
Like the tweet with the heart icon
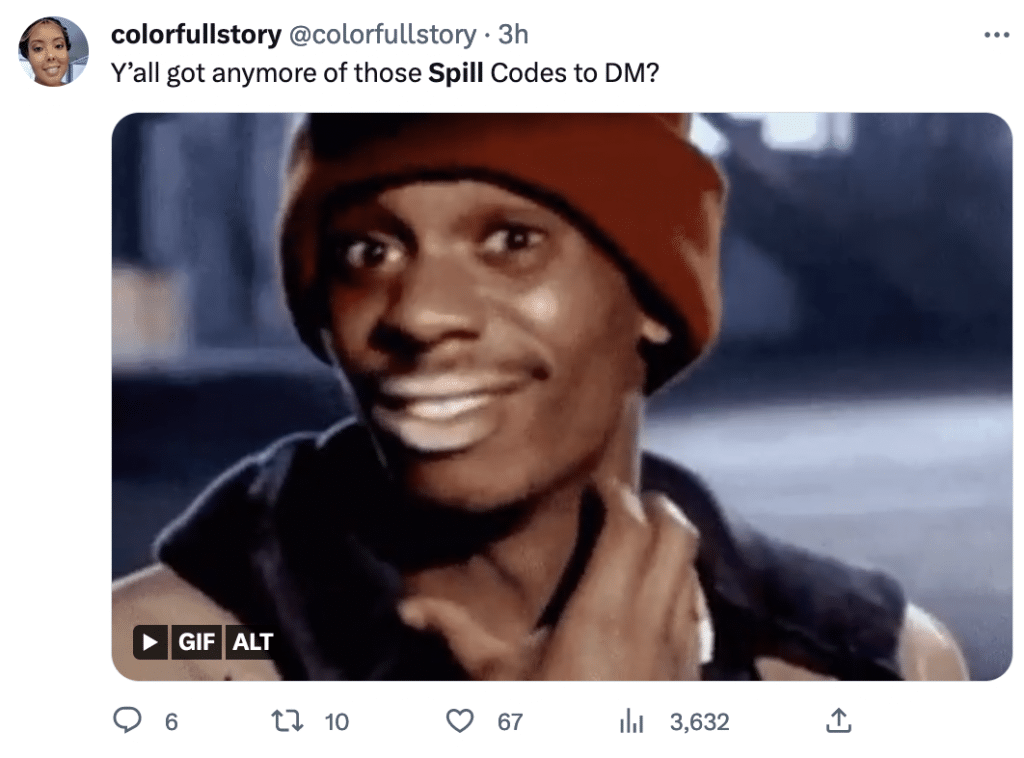point(460,721)
